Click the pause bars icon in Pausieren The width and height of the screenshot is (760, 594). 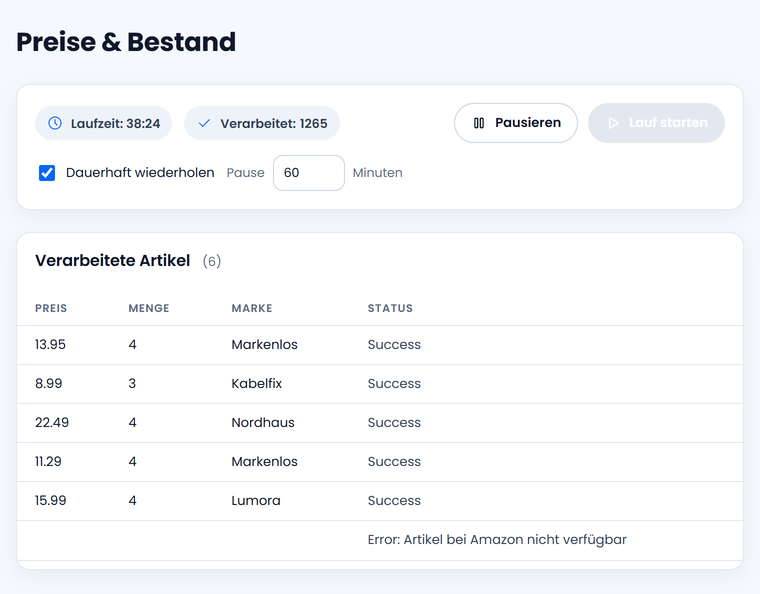click(x=479, y=123)
